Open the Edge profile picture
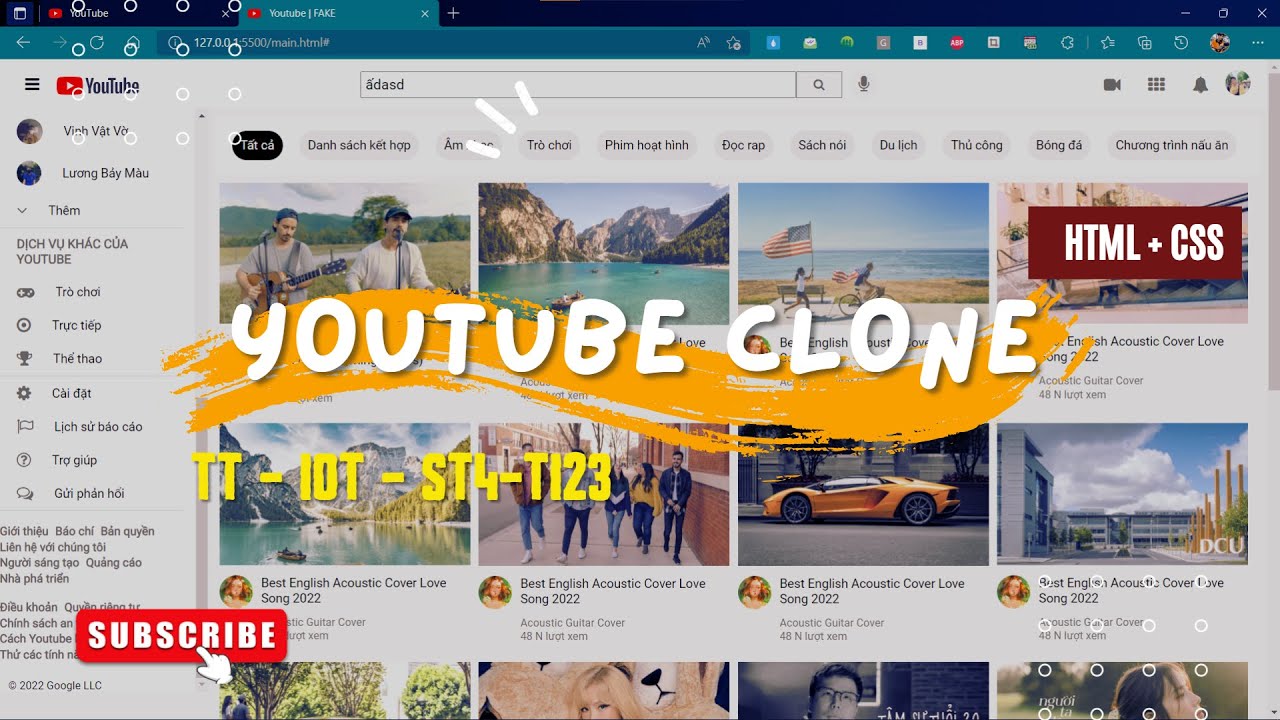Image resolution: width=1280 pixels, height=720 pixels. coord(1219,43)
